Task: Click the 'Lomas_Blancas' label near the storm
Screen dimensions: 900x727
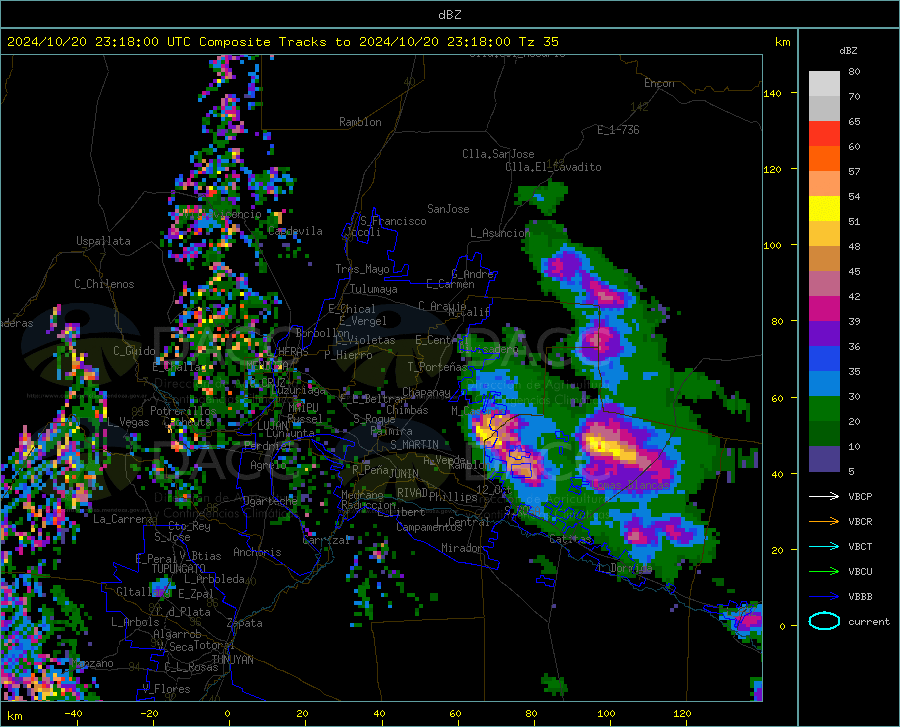Action: tap(630, 485)
